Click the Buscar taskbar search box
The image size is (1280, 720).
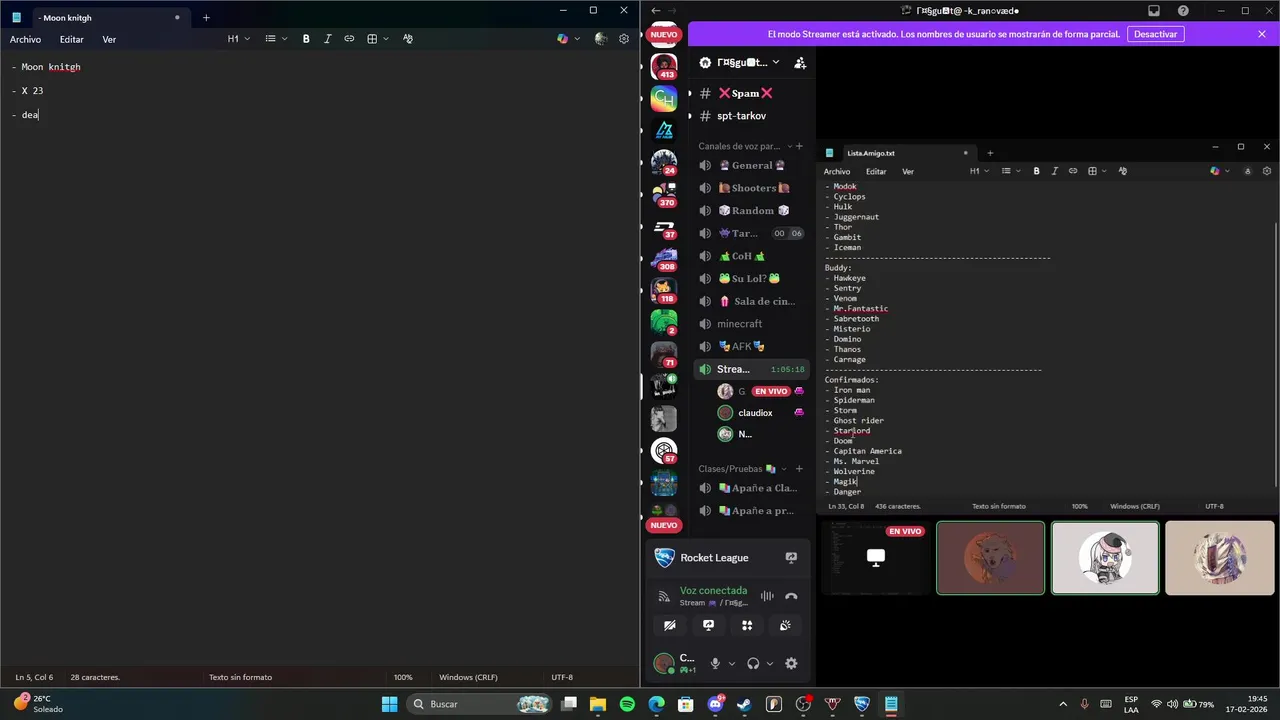479,704
